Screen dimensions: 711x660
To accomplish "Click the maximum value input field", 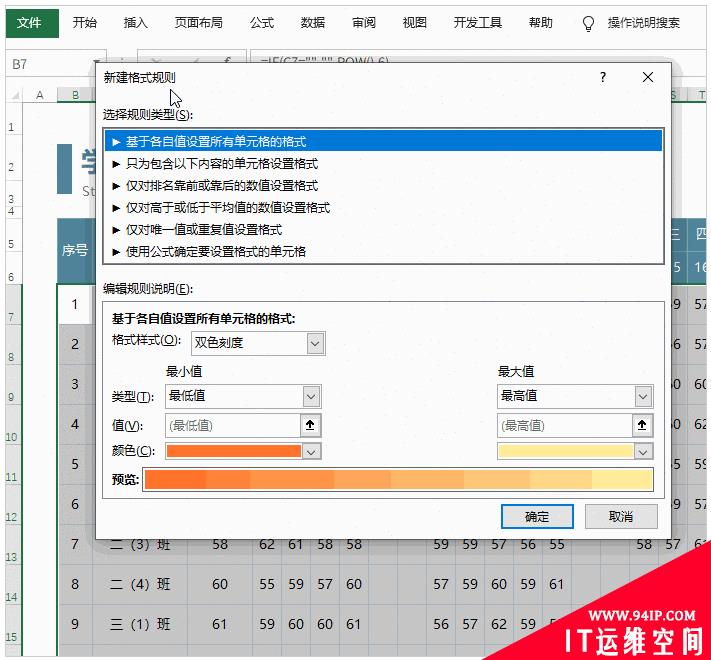I will [x=565, y=425].
